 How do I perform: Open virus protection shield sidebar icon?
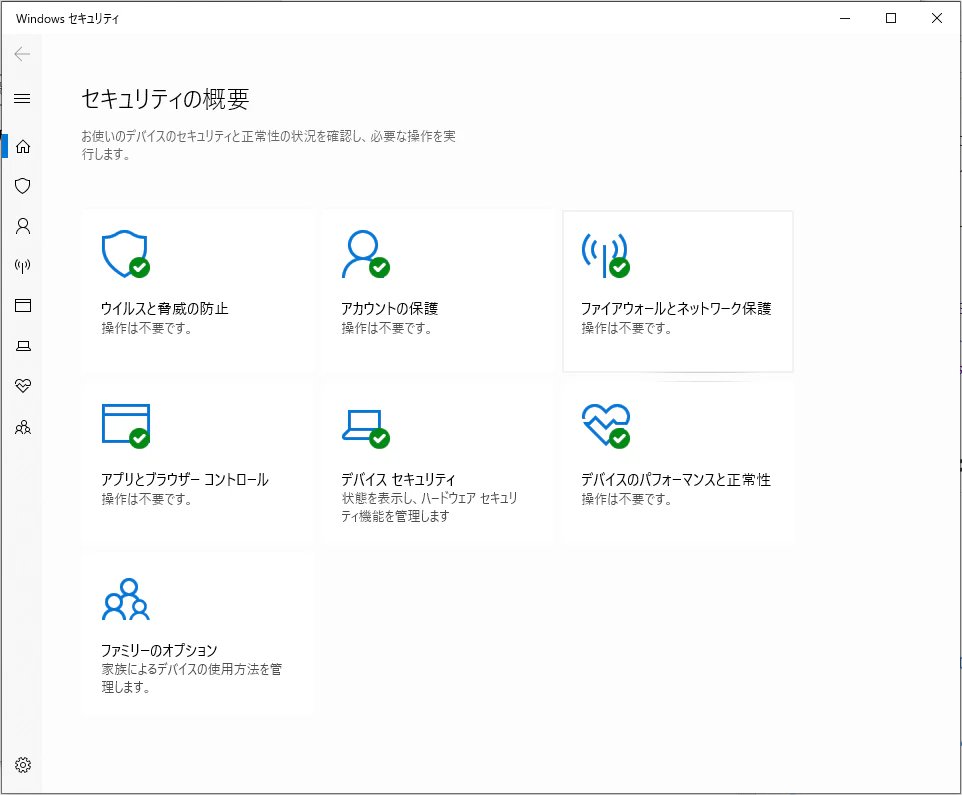pyautogui.click(x=23, y=186)
